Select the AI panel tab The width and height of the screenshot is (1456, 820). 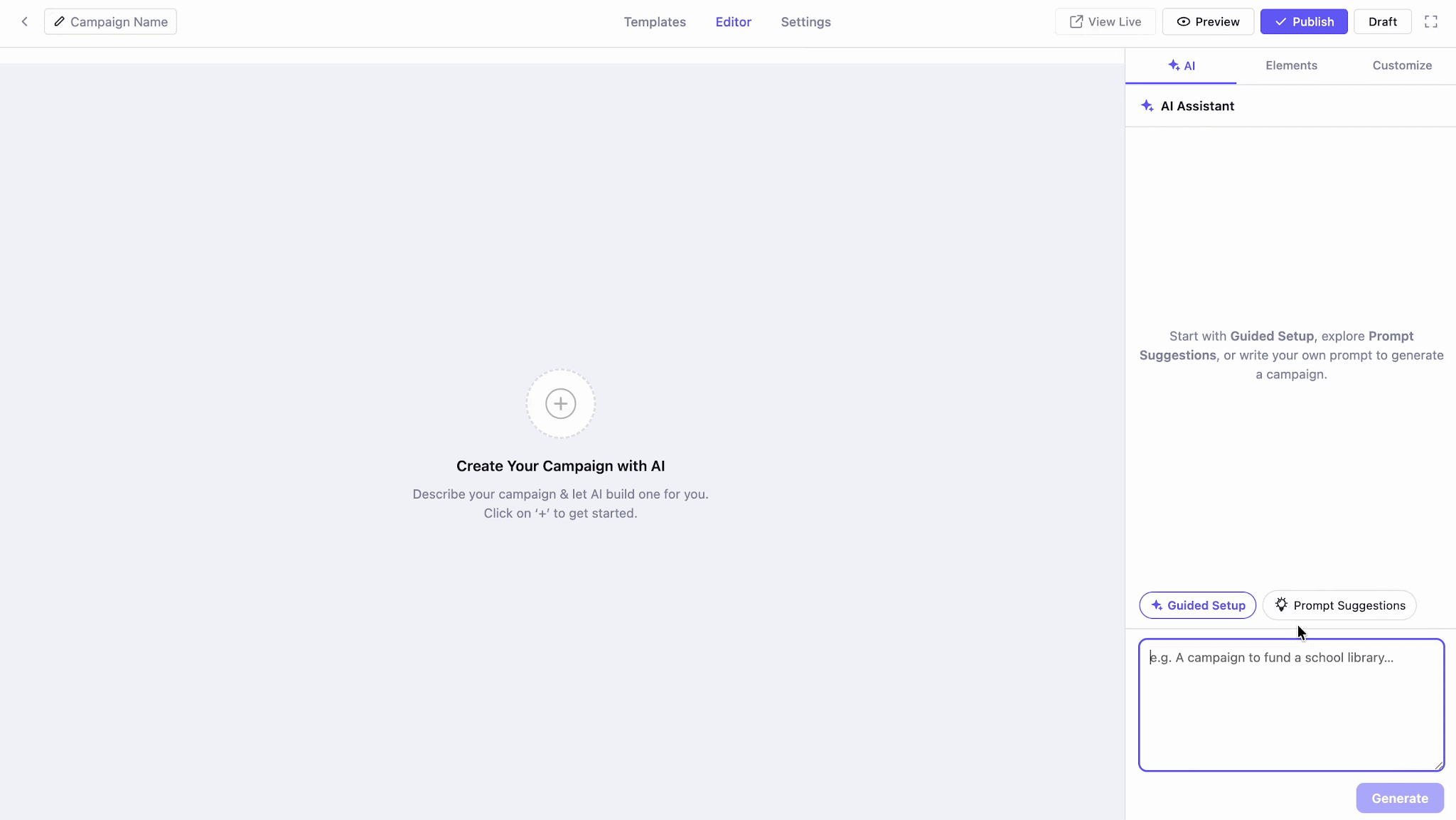1181,65
